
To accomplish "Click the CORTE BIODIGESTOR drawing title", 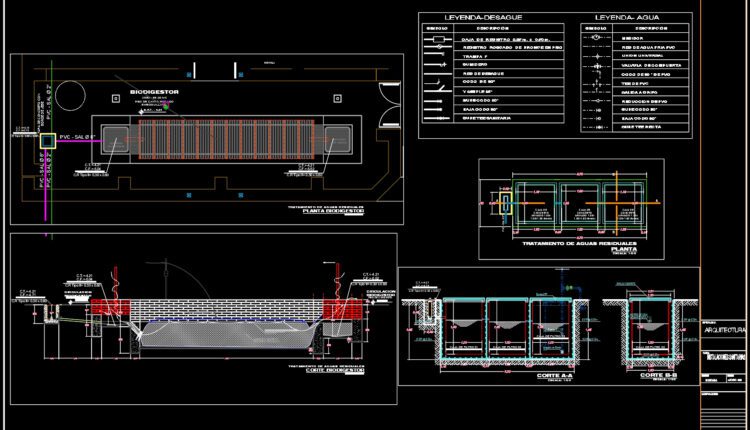I will click(x=335, y=370).
